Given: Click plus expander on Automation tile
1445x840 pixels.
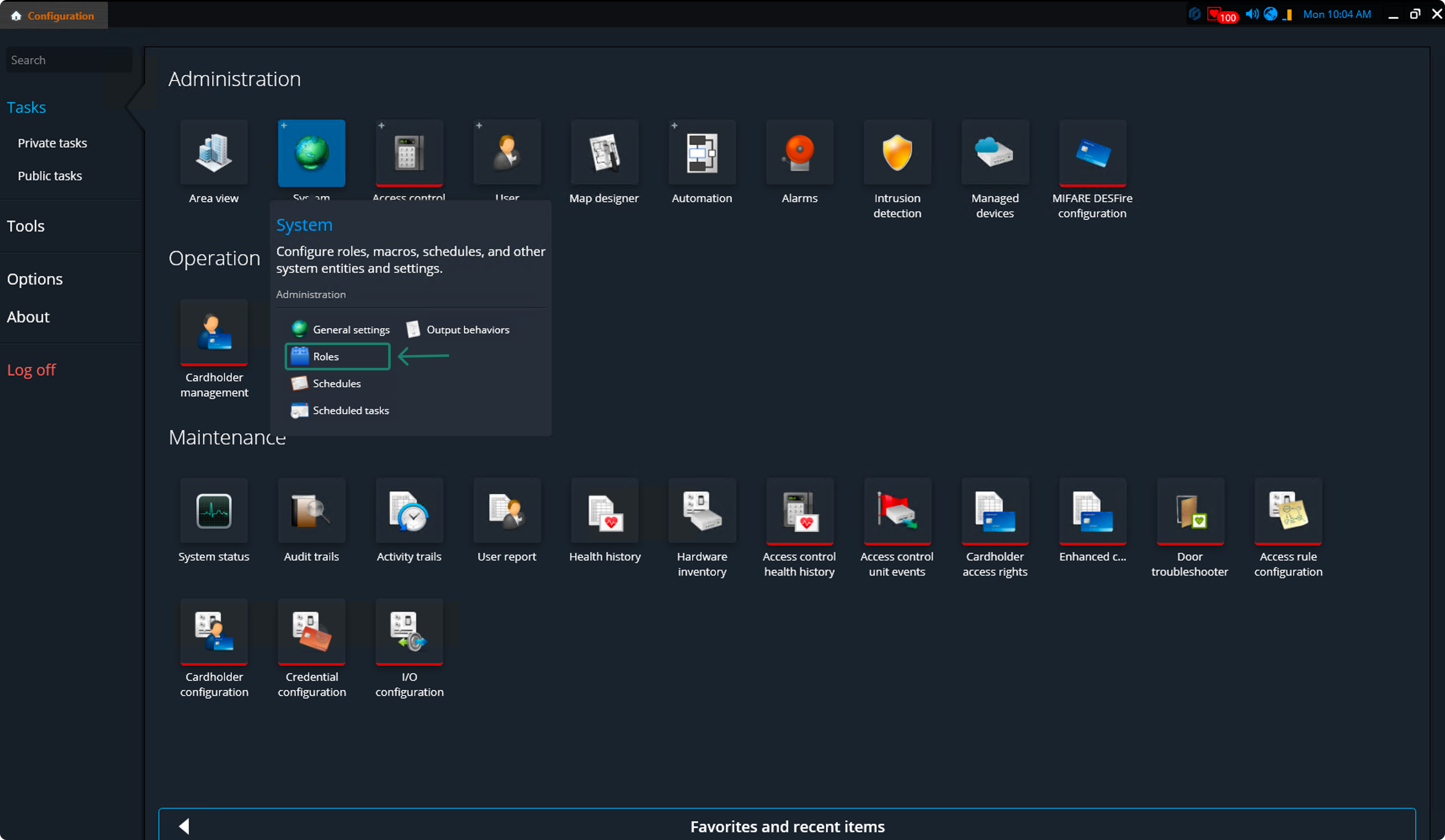Looking at the screenshot, I should click(675, 125).
